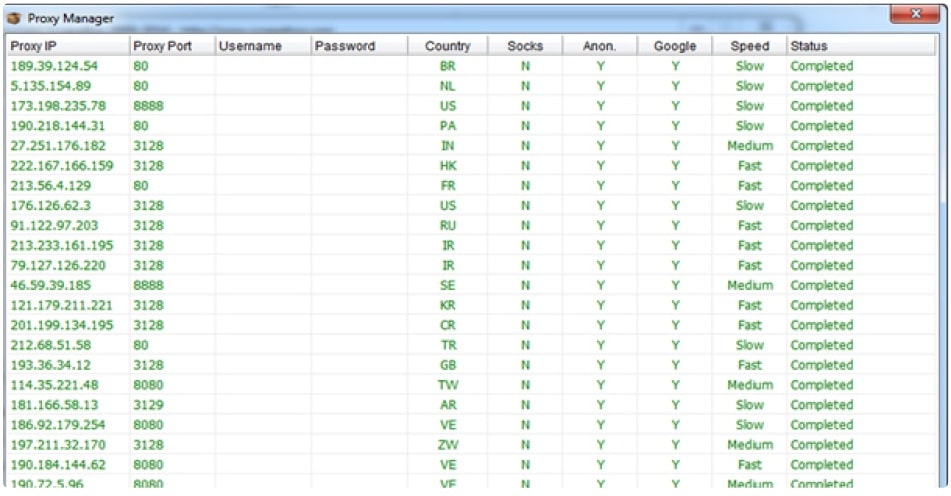Viewport: 951px width, 496px height.
Task: Select proxy row 46.59.39.185
Action: [472, 286]
